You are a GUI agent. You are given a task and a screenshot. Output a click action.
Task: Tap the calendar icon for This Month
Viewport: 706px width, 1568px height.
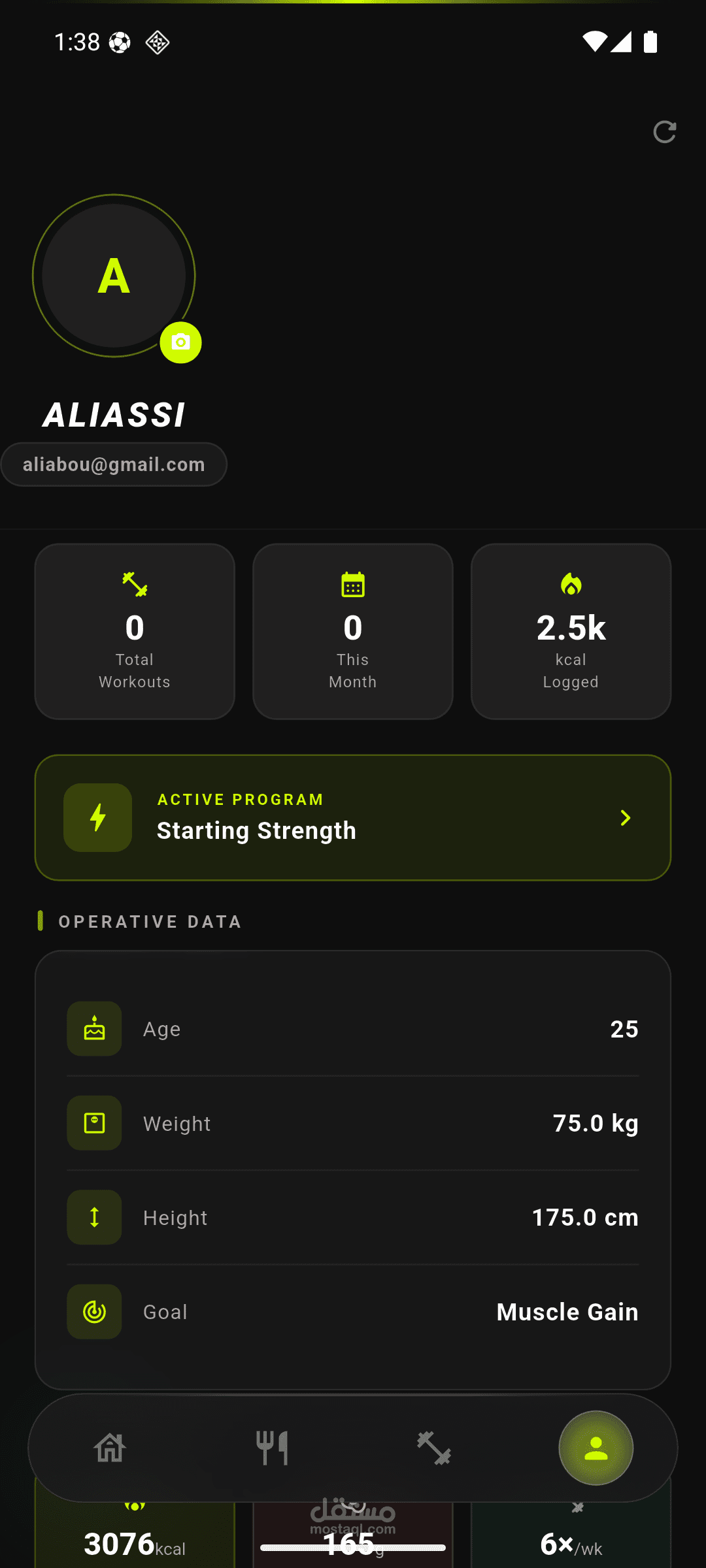353,585
